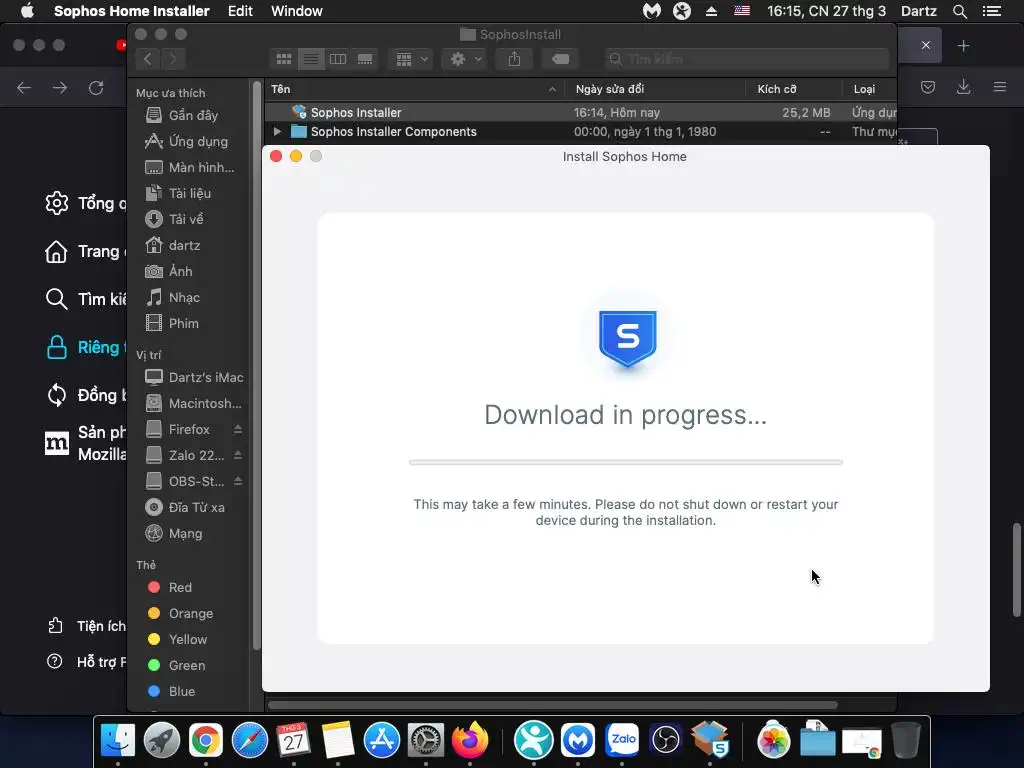The image size is (1024, 768).
Task: Open a new Firefox tab
Action: (x=963, y=46)
